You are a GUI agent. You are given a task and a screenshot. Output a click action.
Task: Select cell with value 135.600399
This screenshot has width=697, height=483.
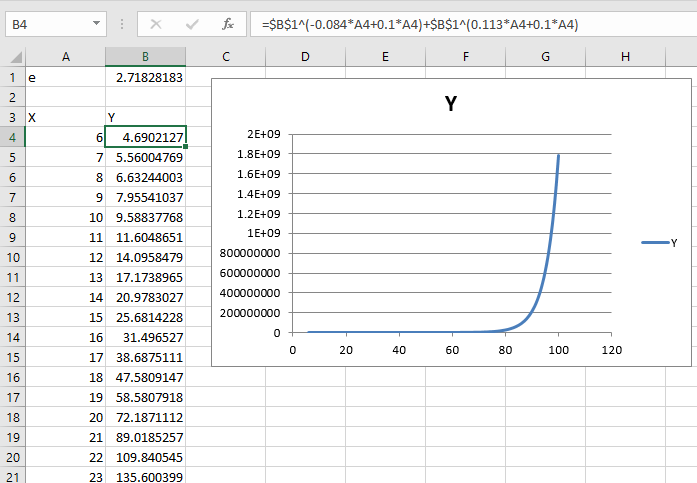click(145, 476)
